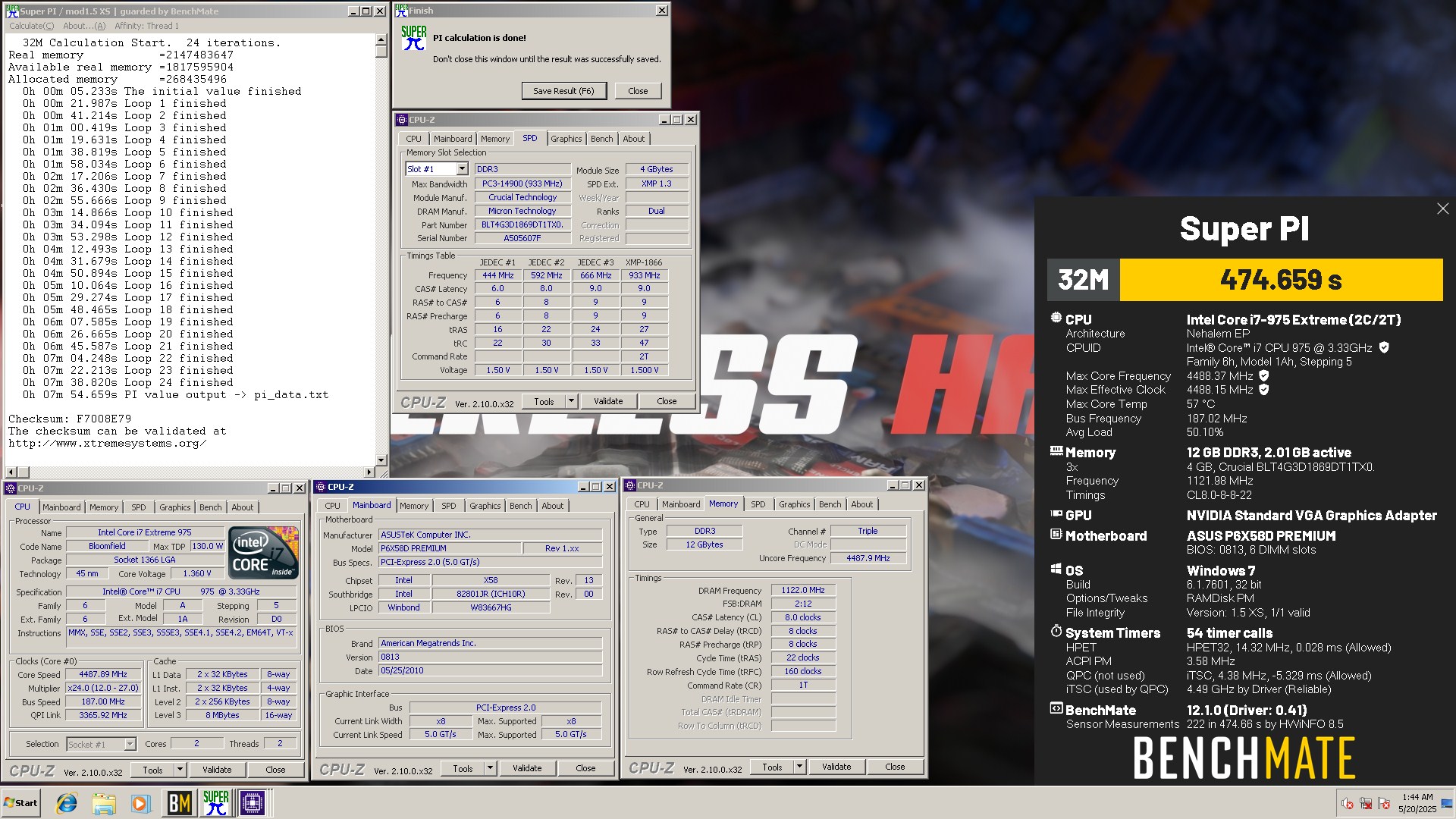The height and width of the screenshot is (819, 1456).
Task: Click Save Result (F6) button
Action: 563,91
